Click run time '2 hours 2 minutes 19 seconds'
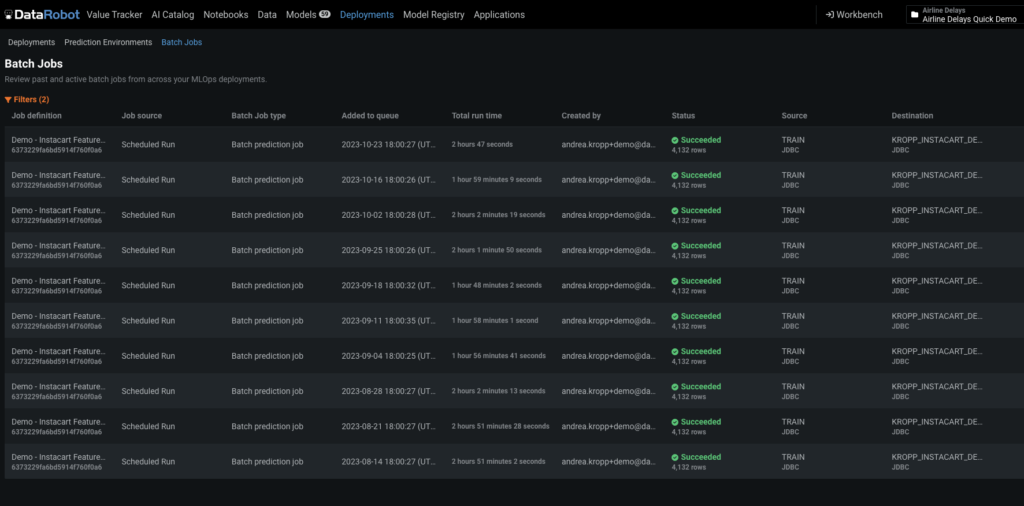 coord(498,215)
